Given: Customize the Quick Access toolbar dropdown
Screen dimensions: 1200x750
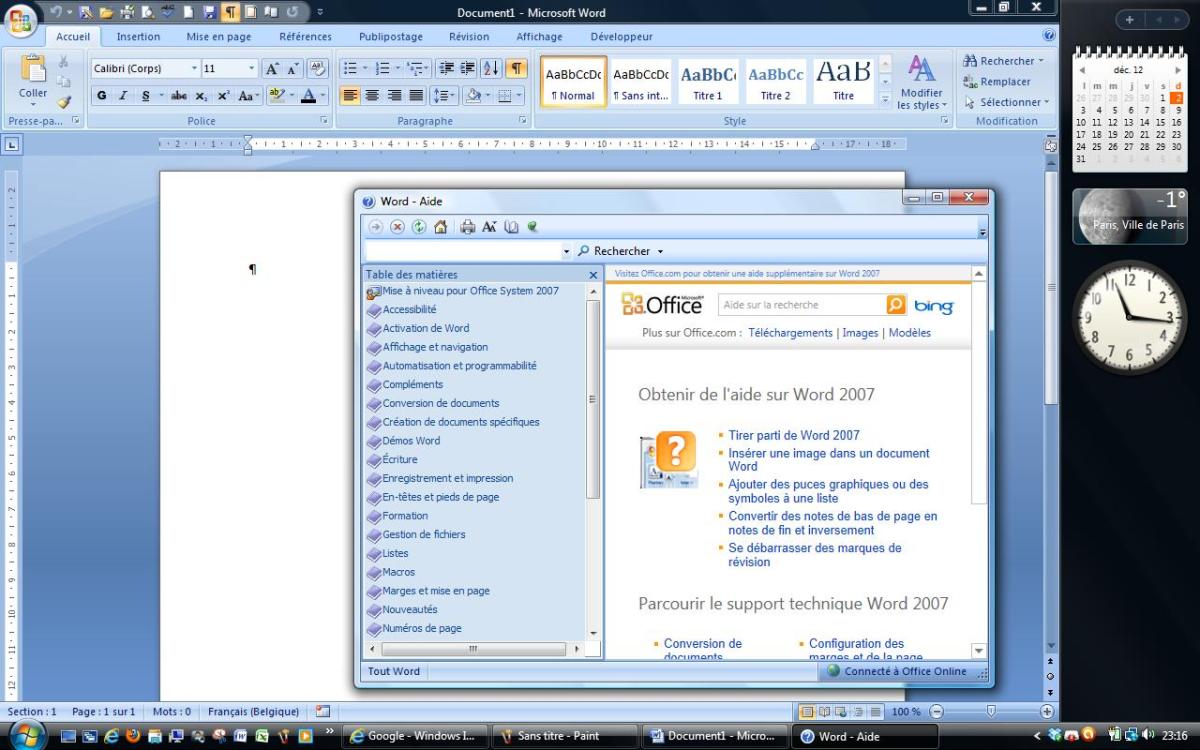Looking at the screenshot, I should 320,13.
